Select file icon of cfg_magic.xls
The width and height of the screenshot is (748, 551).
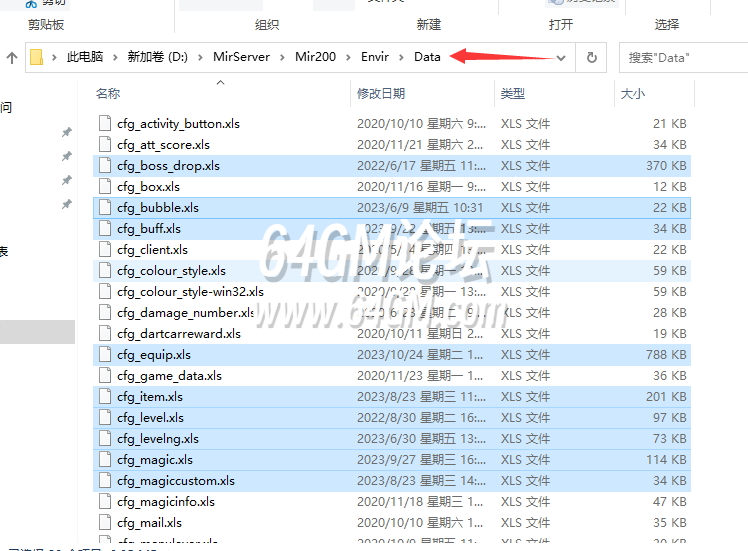tap(105, 459)
